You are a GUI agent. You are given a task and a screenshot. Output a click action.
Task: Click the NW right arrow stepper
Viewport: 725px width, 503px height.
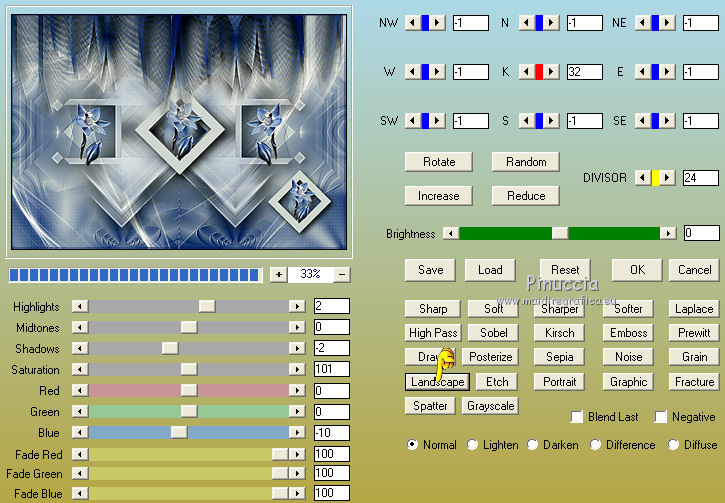tap(437, 23)
